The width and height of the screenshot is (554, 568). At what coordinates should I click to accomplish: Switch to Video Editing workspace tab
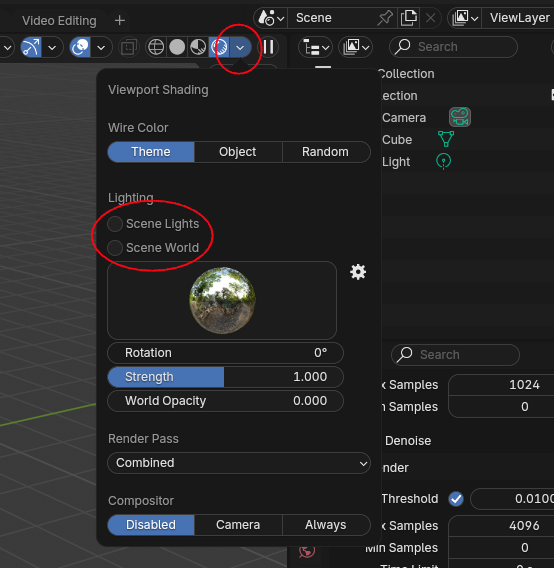[x=59, y=21]
